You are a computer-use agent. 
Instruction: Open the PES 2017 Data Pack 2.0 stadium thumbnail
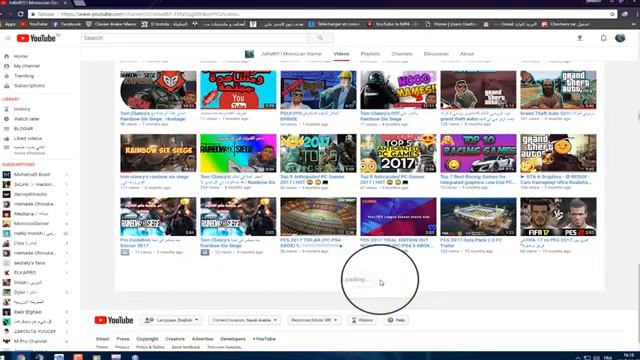[x=478, y=217]
